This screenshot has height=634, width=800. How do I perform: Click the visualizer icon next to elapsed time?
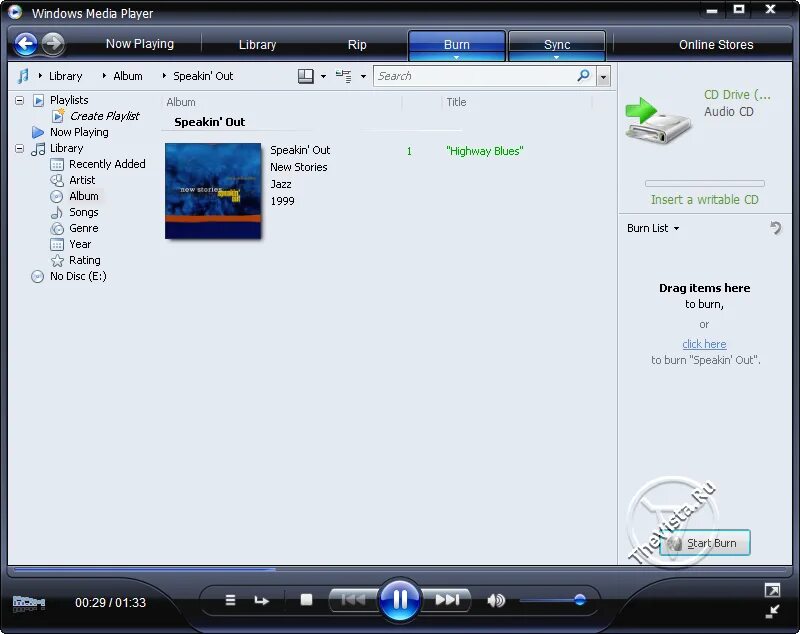click(x=29, y=603)
